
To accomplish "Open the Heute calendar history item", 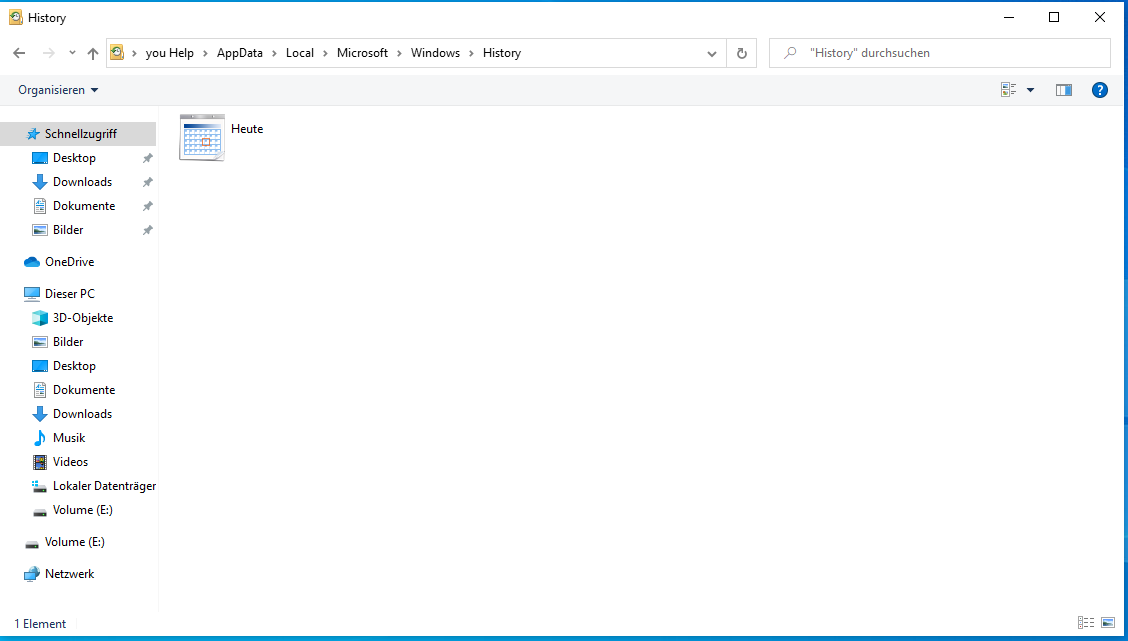I will 222,137.
